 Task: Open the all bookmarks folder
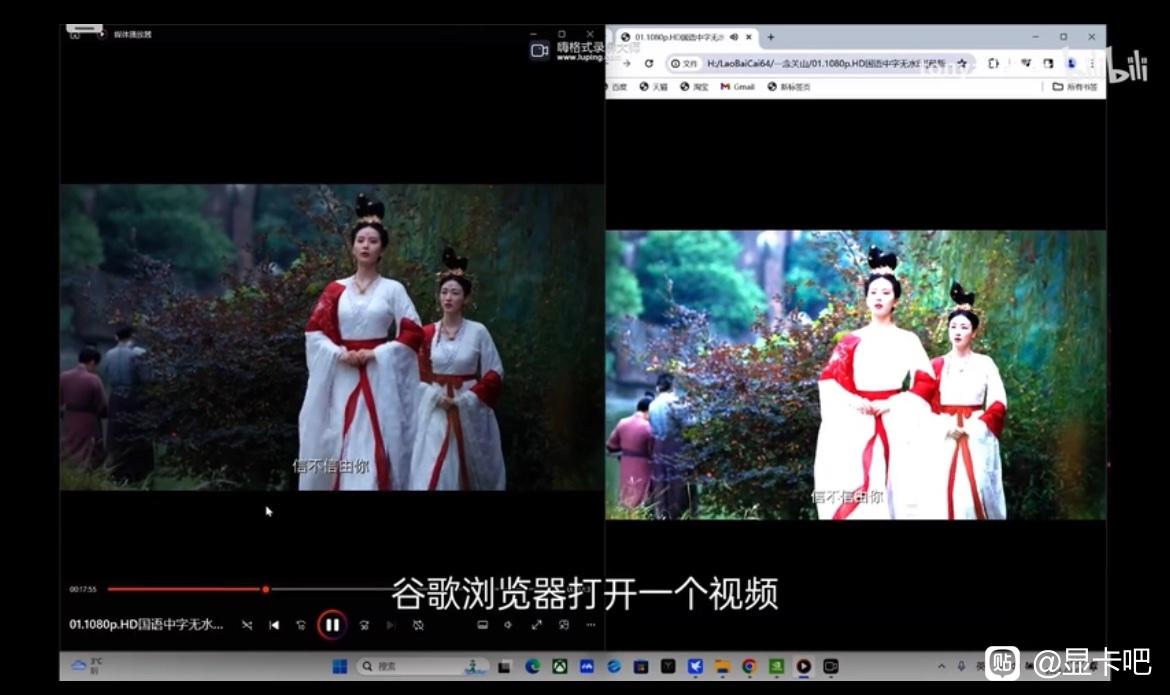point(1075,87)
